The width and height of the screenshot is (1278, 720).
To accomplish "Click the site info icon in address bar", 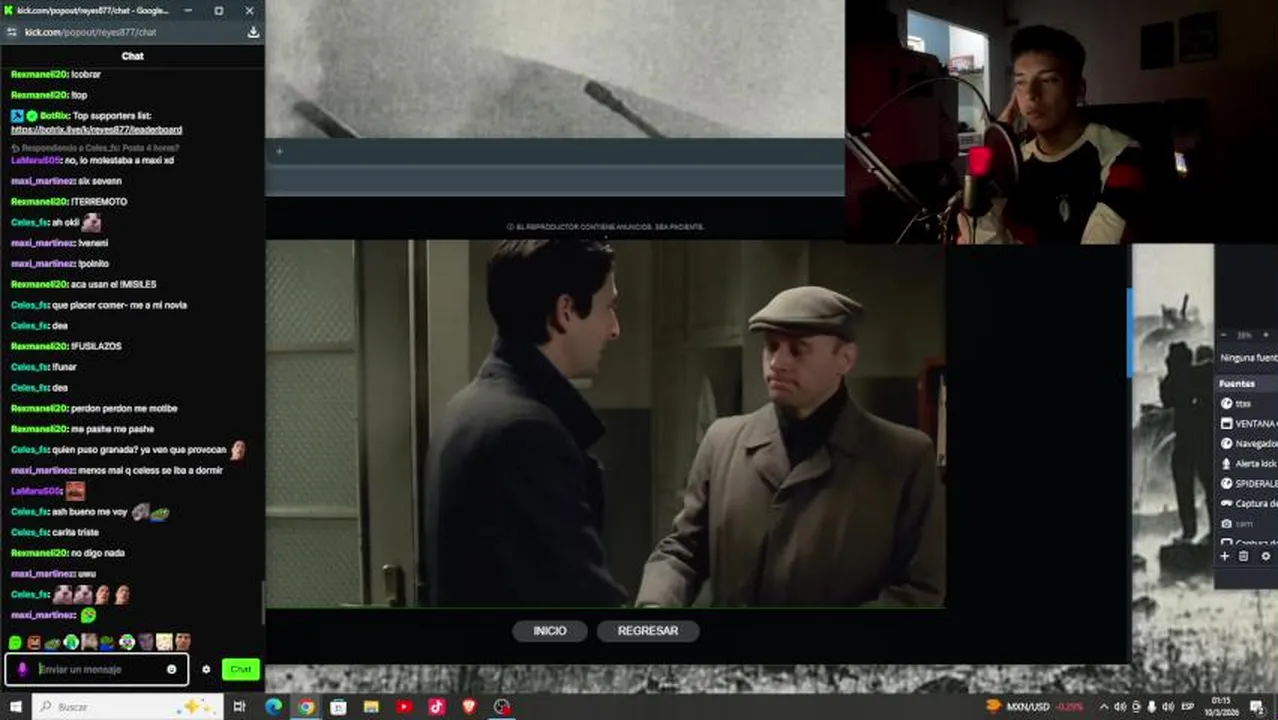I will click(x=12, y=32).
